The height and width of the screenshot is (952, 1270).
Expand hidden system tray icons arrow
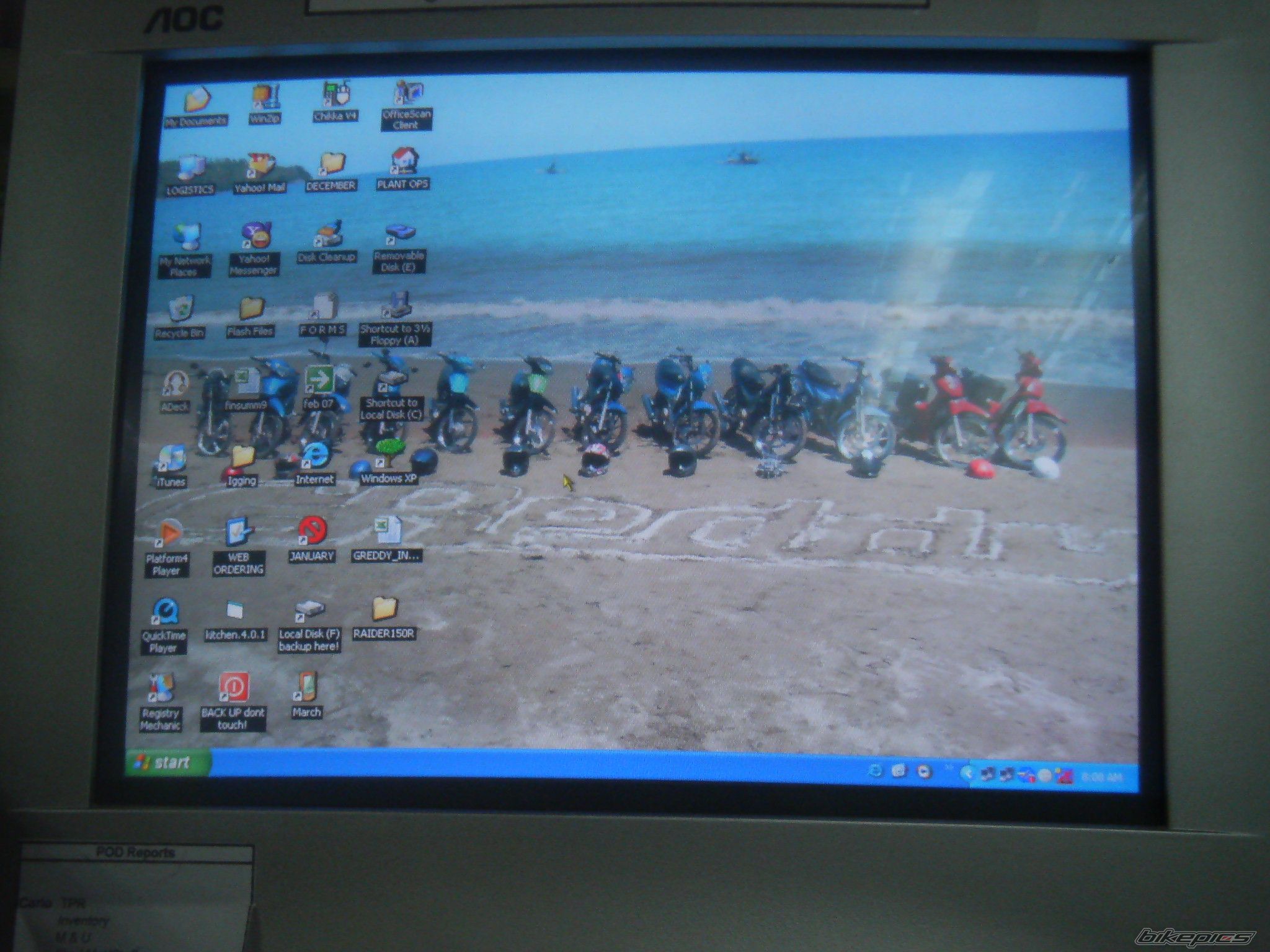[x=966, y=773]
